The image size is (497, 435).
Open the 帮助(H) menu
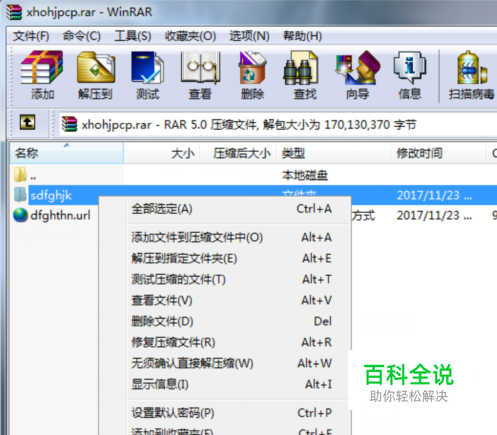click(x=303, y=36)
